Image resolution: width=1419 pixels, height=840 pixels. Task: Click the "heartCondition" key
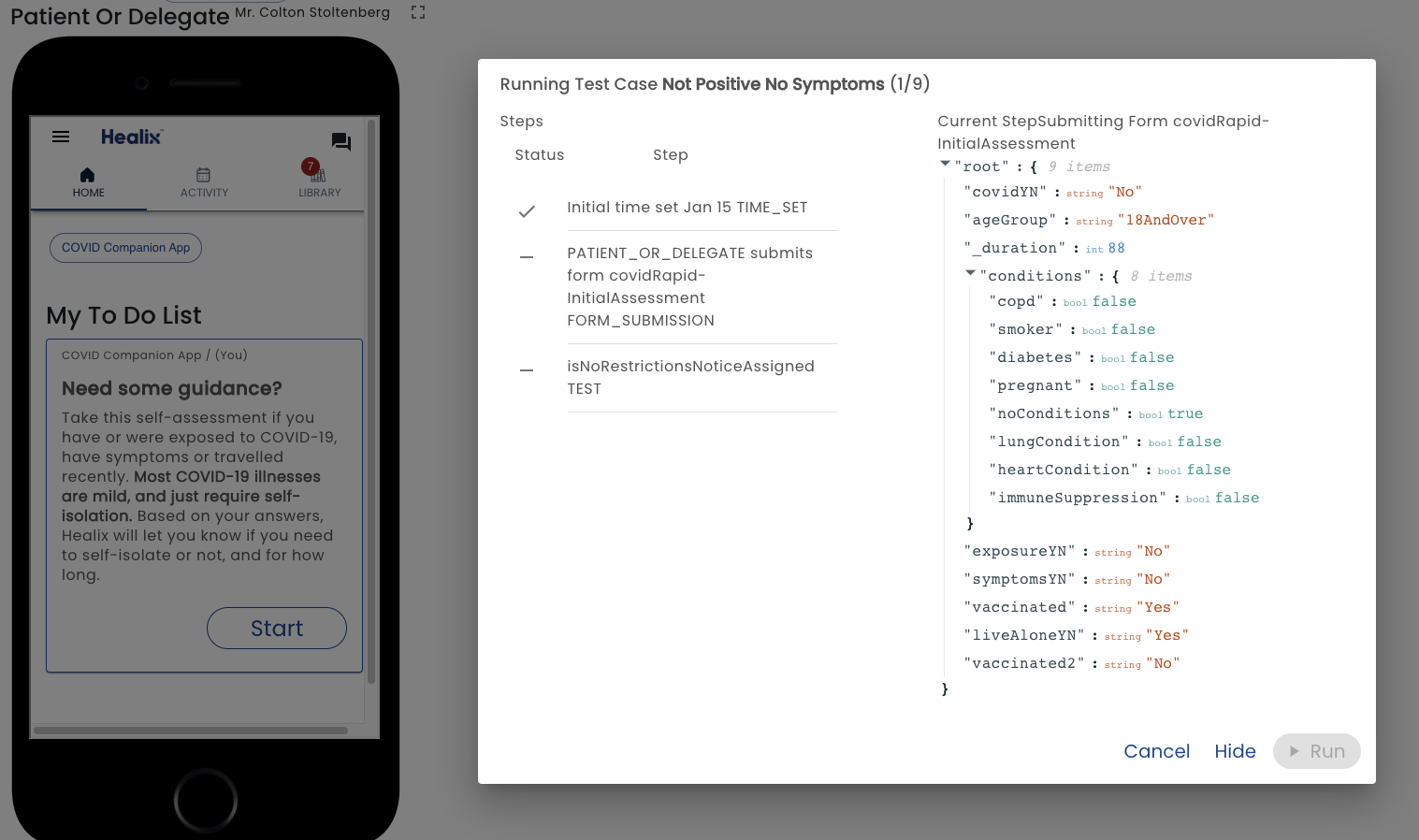[1064, 470]
